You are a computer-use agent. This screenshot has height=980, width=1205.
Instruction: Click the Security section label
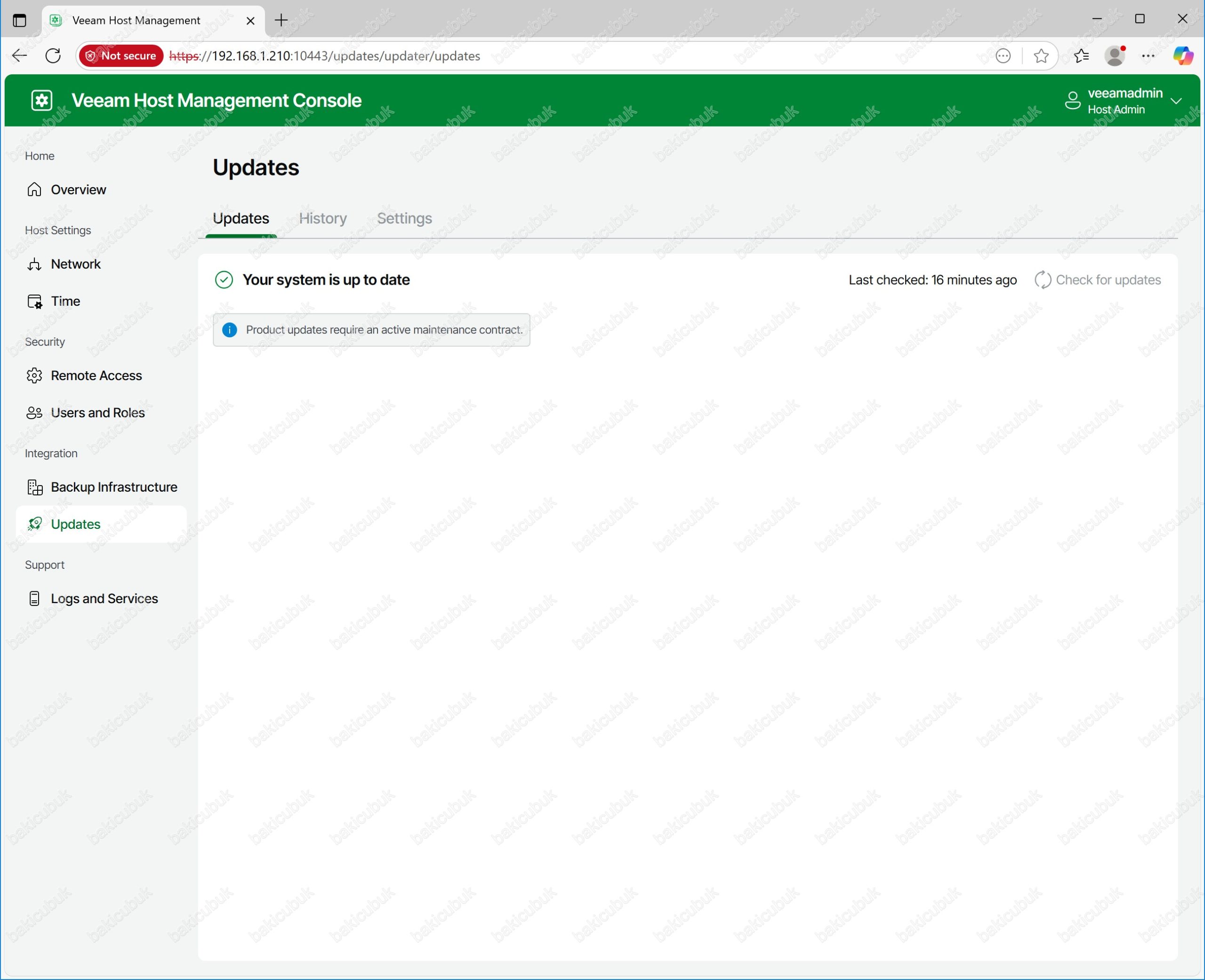click(45, 342)
